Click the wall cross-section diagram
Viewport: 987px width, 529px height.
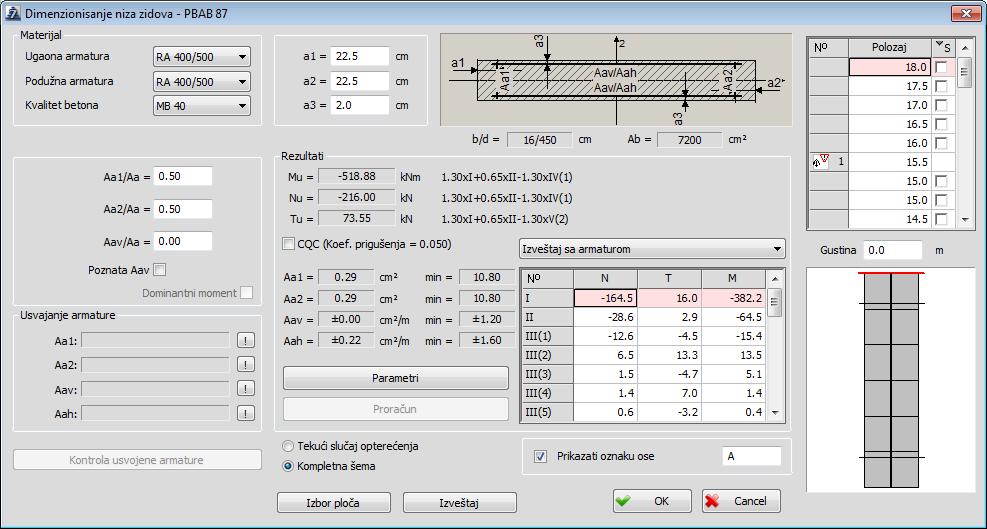[616, 80]
